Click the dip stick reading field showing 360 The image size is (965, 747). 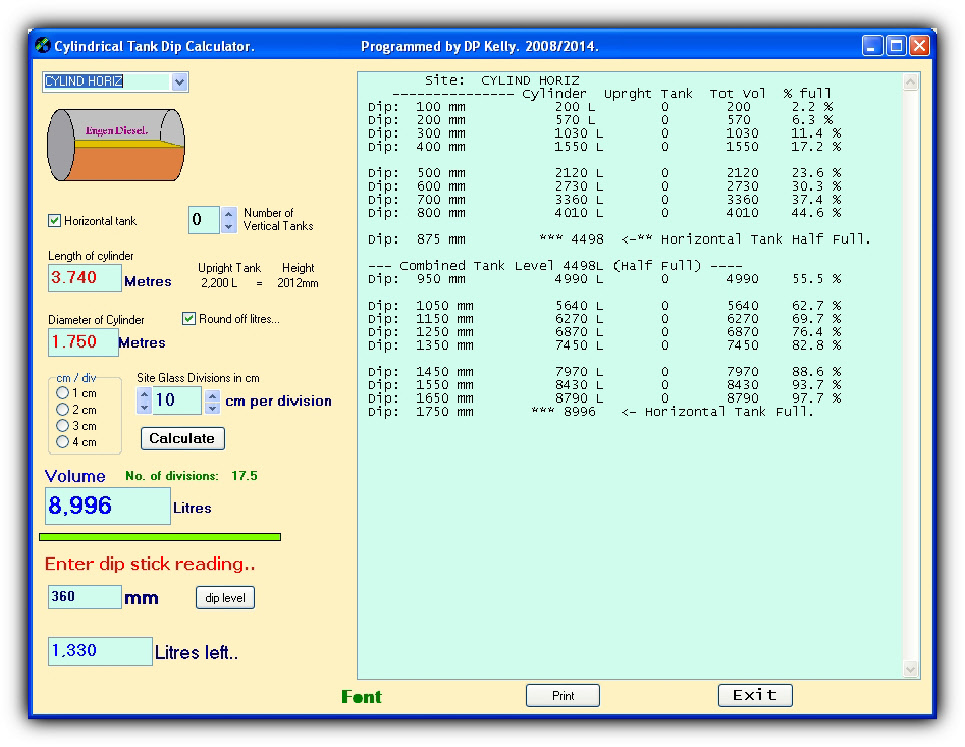tap(84, 597)
